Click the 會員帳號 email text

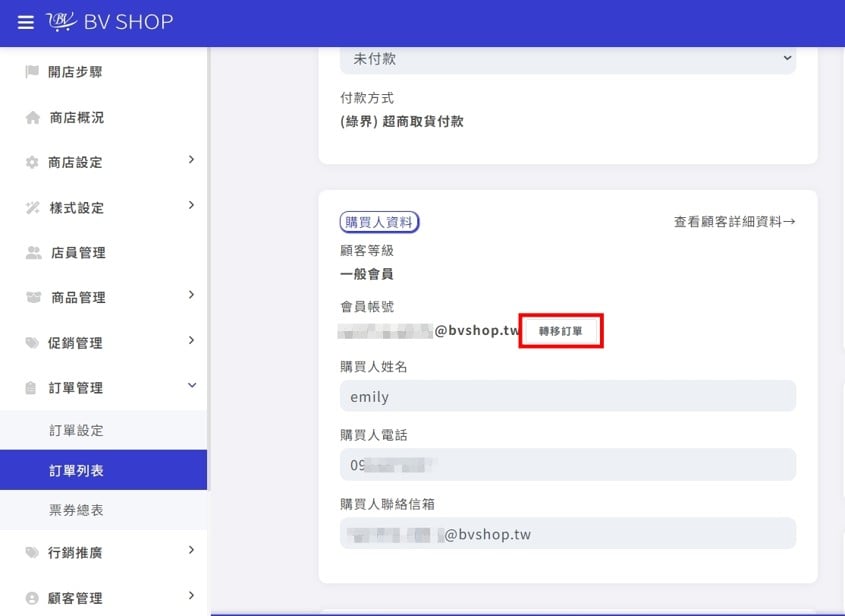[x=430, y=330]
